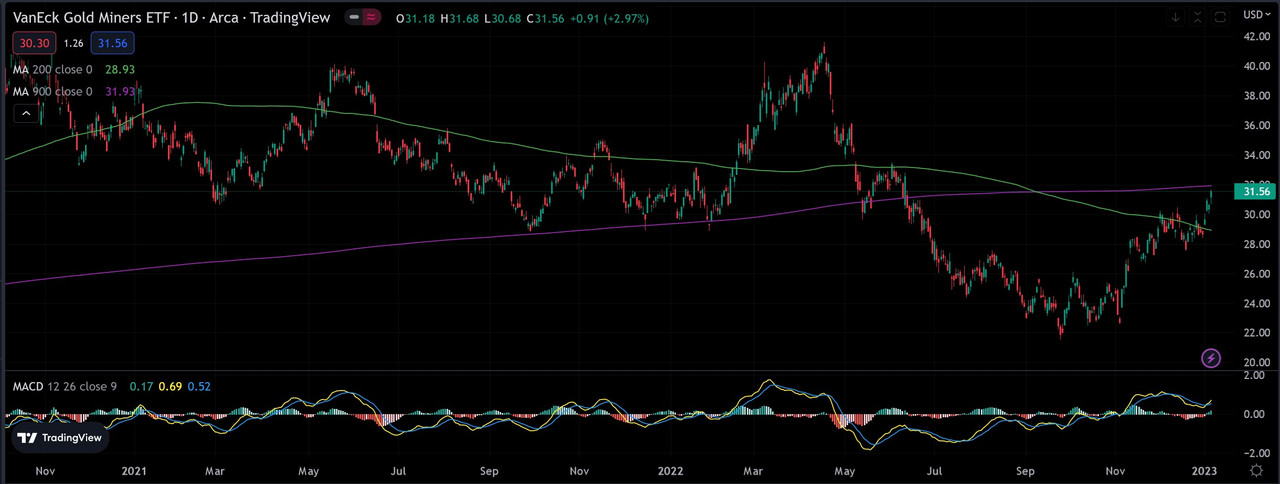Click the TradingView logo badge
Screen dimensions: 1280x484
point(61,438)
